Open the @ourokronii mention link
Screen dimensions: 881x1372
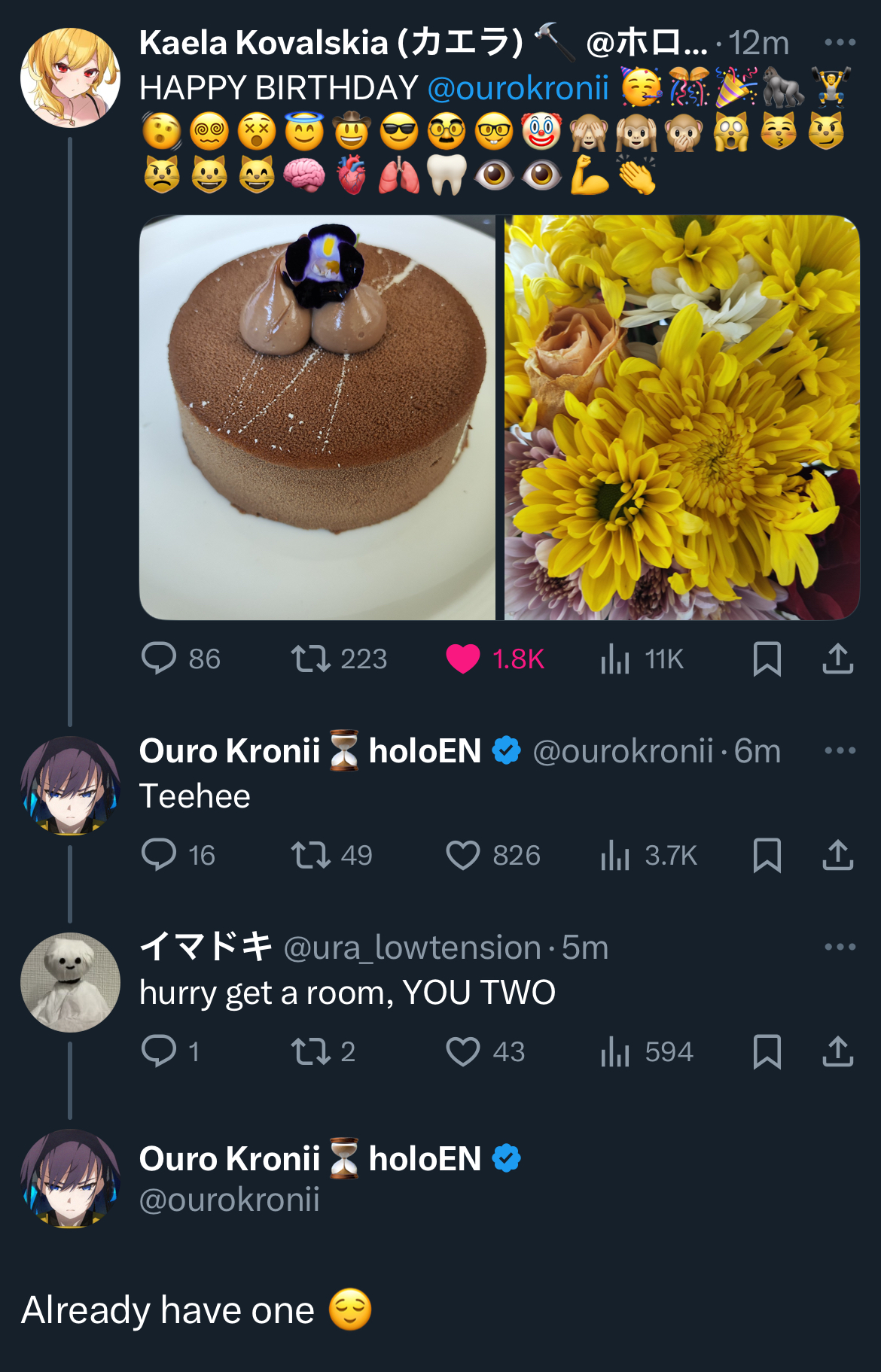click(x=518, y=89)
